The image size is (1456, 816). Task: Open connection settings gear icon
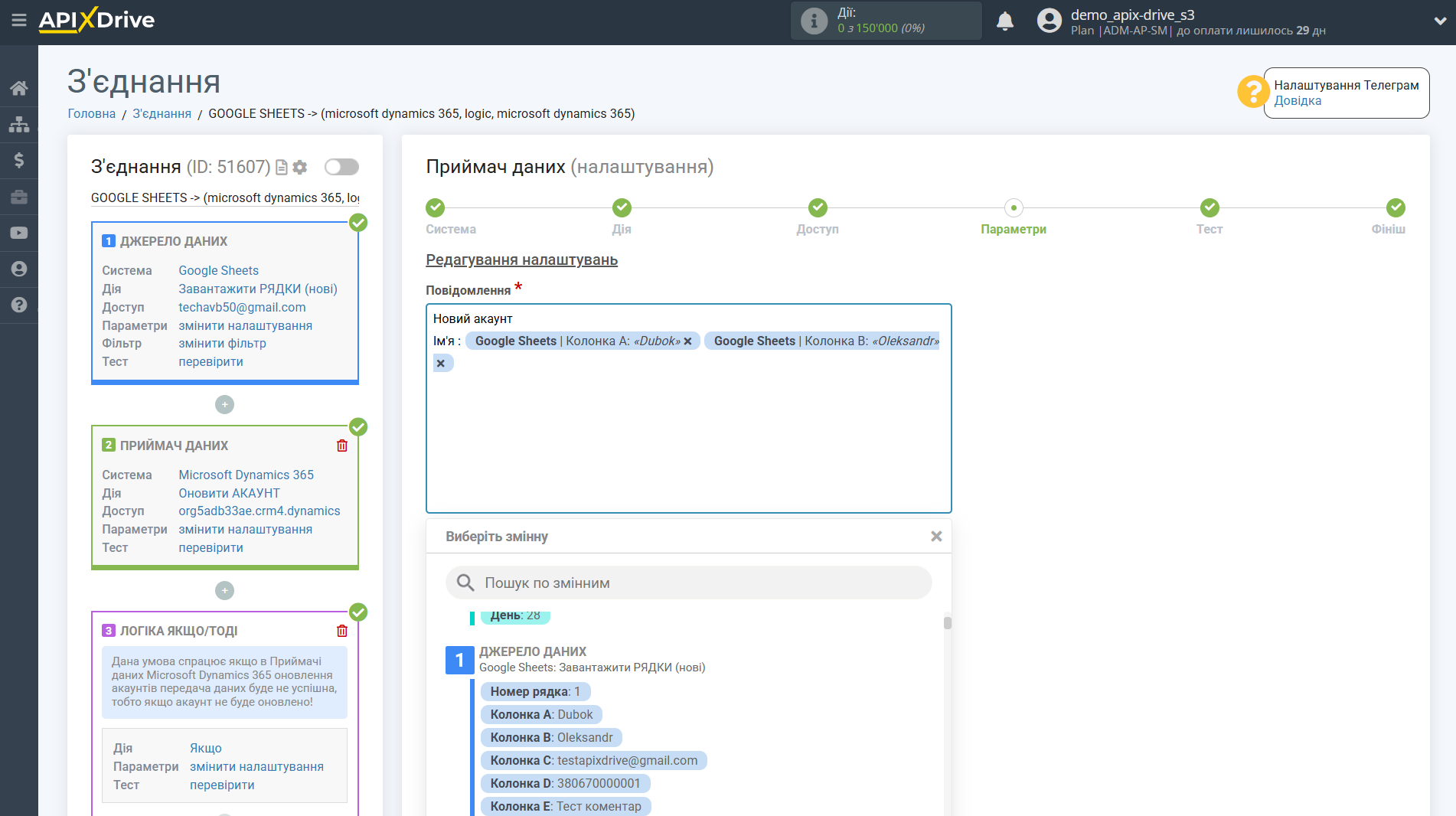pyautogui.click(x=300, y=167)
